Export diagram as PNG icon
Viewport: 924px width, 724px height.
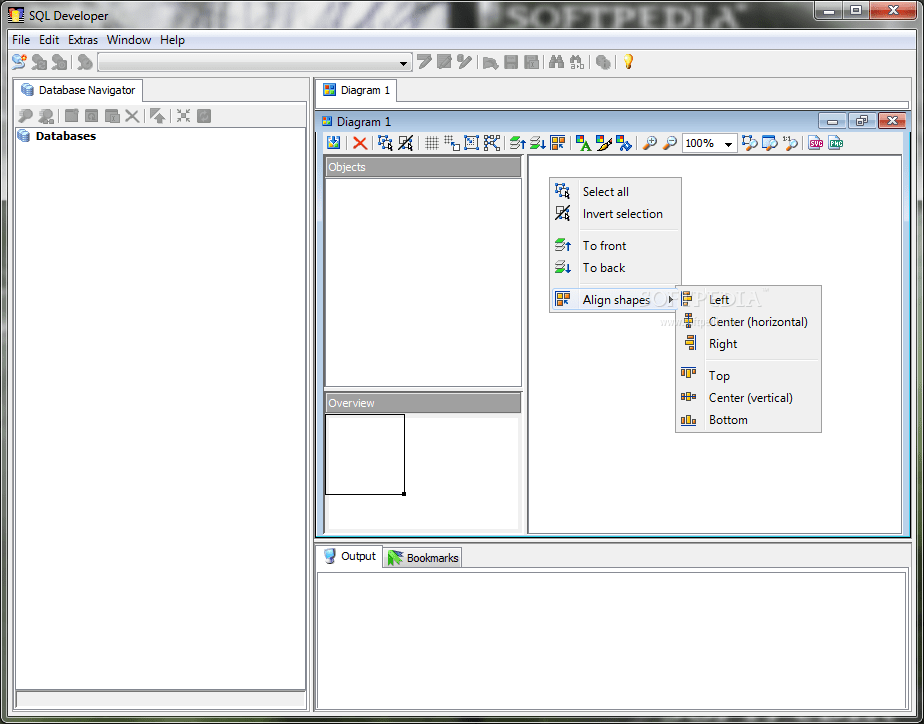(836, 143)
